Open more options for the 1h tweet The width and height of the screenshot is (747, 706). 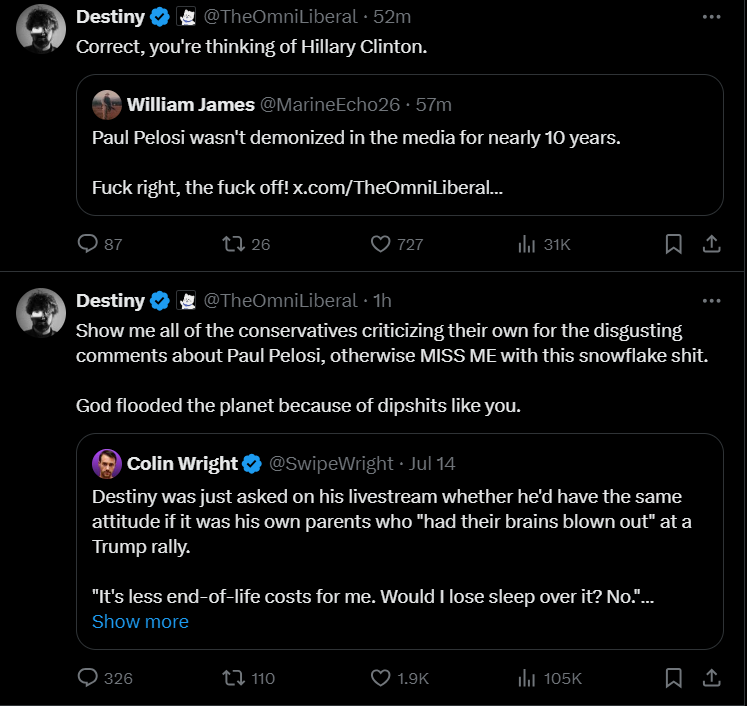tap(711, 301)
